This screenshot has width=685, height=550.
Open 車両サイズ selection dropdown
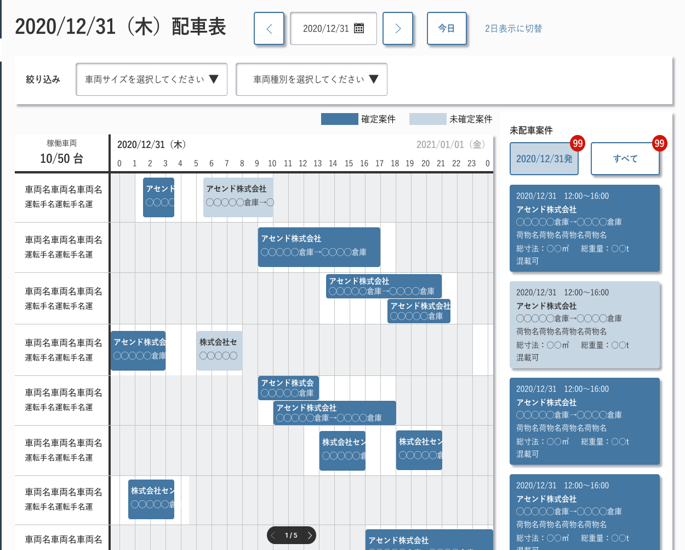click(152, 79)
